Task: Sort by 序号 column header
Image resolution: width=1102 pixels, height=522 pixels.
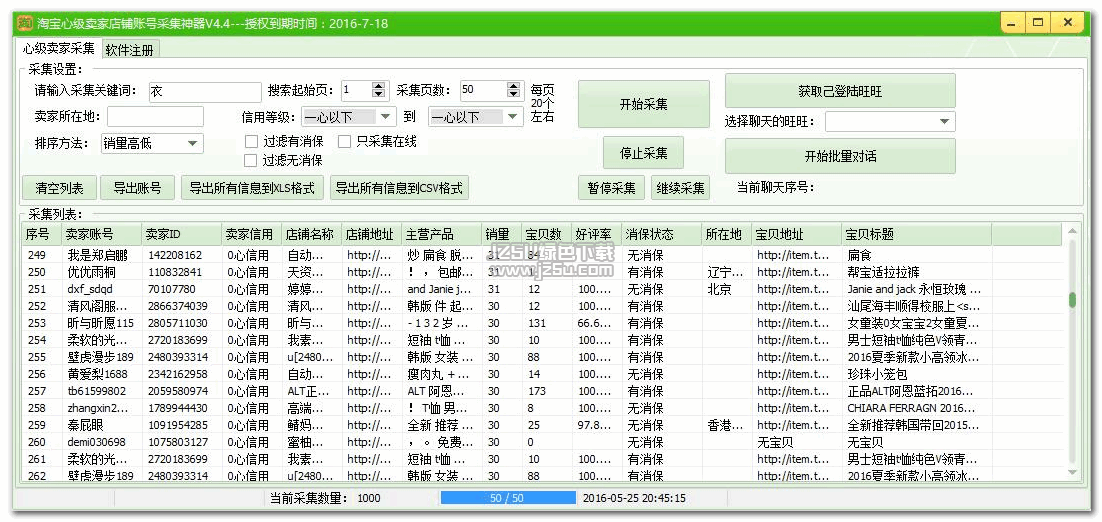Action: [x=41, y=235]
